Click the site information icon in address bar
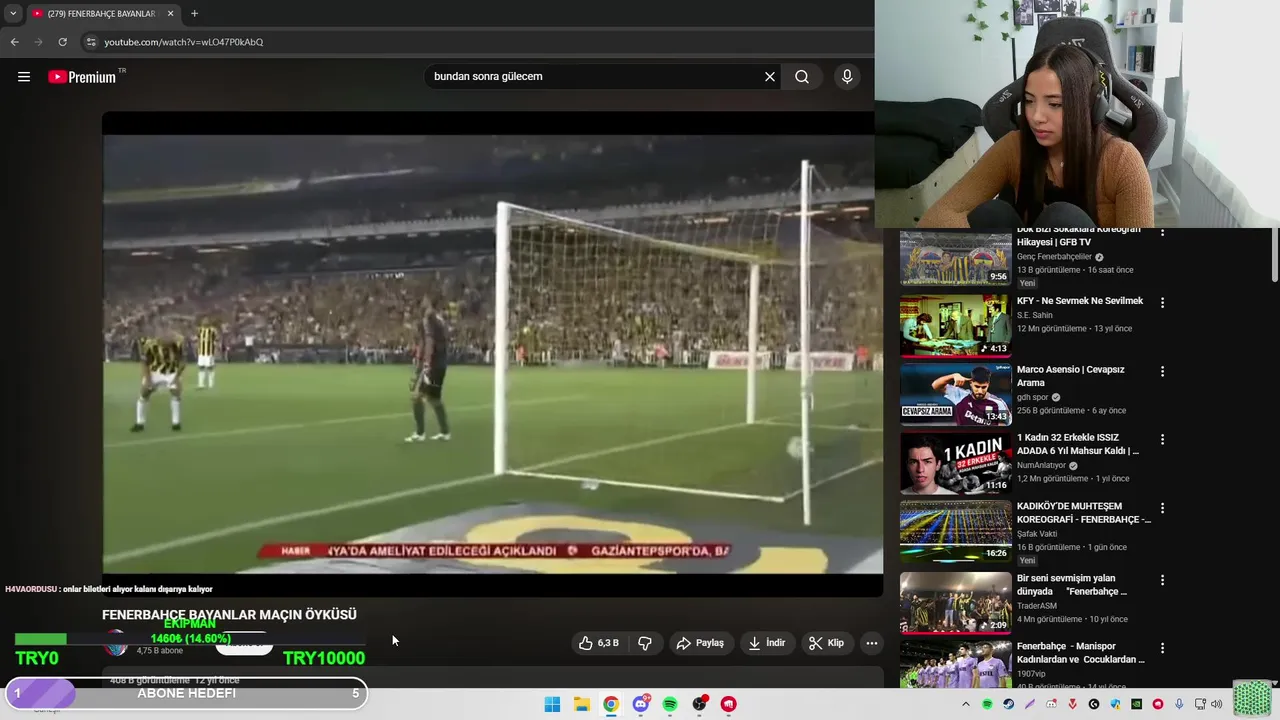Screen dimensions: 1280x720 [91, 42]
